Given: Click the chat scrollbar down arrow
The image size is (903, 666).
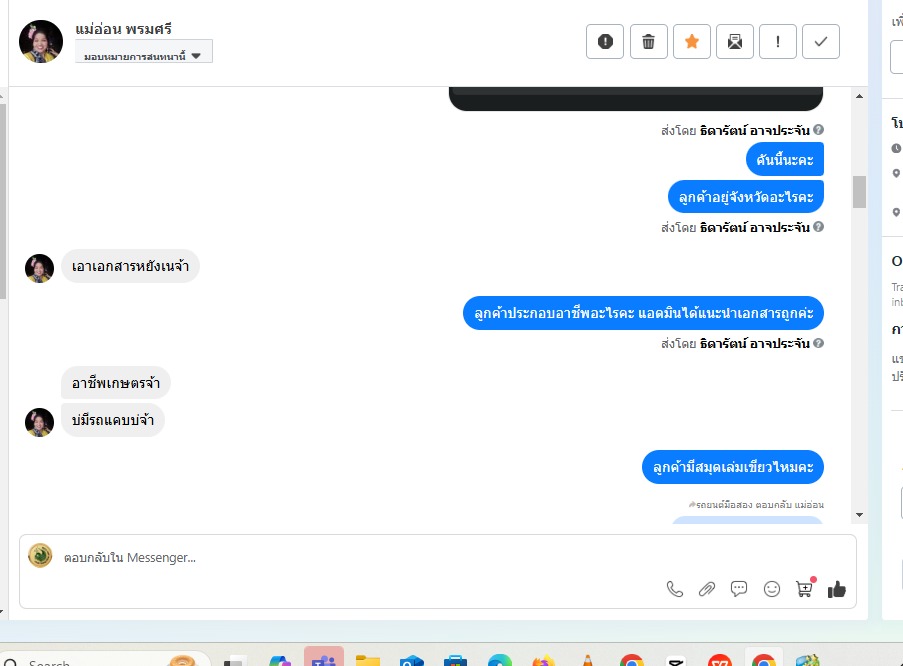Looking at the screenshot, I should pyautogui.click(x=859, y=515).
